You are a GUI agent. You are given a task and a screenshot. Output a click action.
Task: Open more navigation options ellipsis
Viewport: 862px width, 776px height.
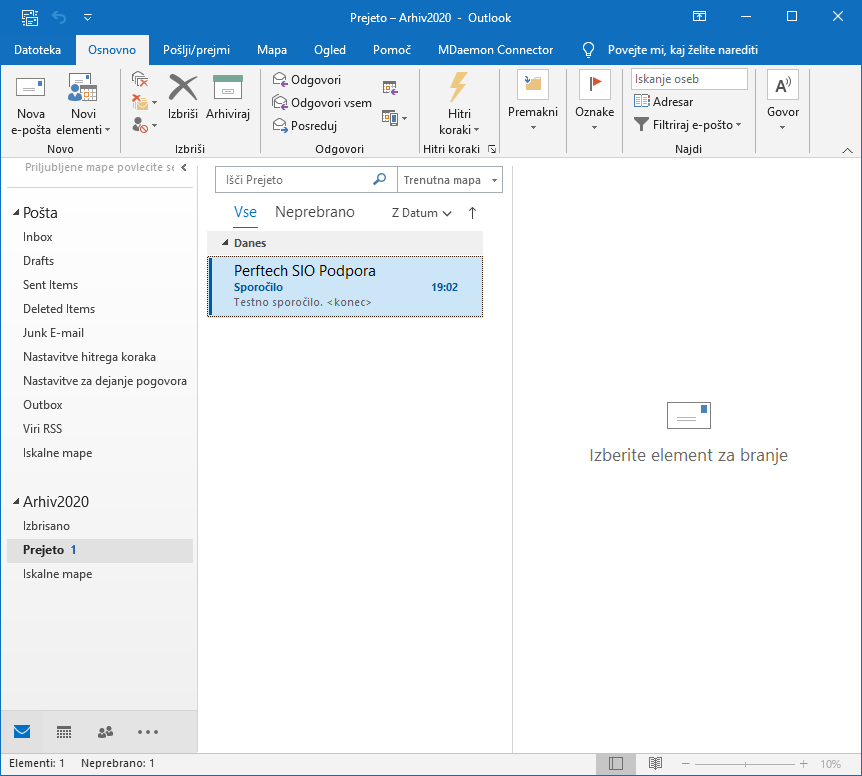[148, 731]
